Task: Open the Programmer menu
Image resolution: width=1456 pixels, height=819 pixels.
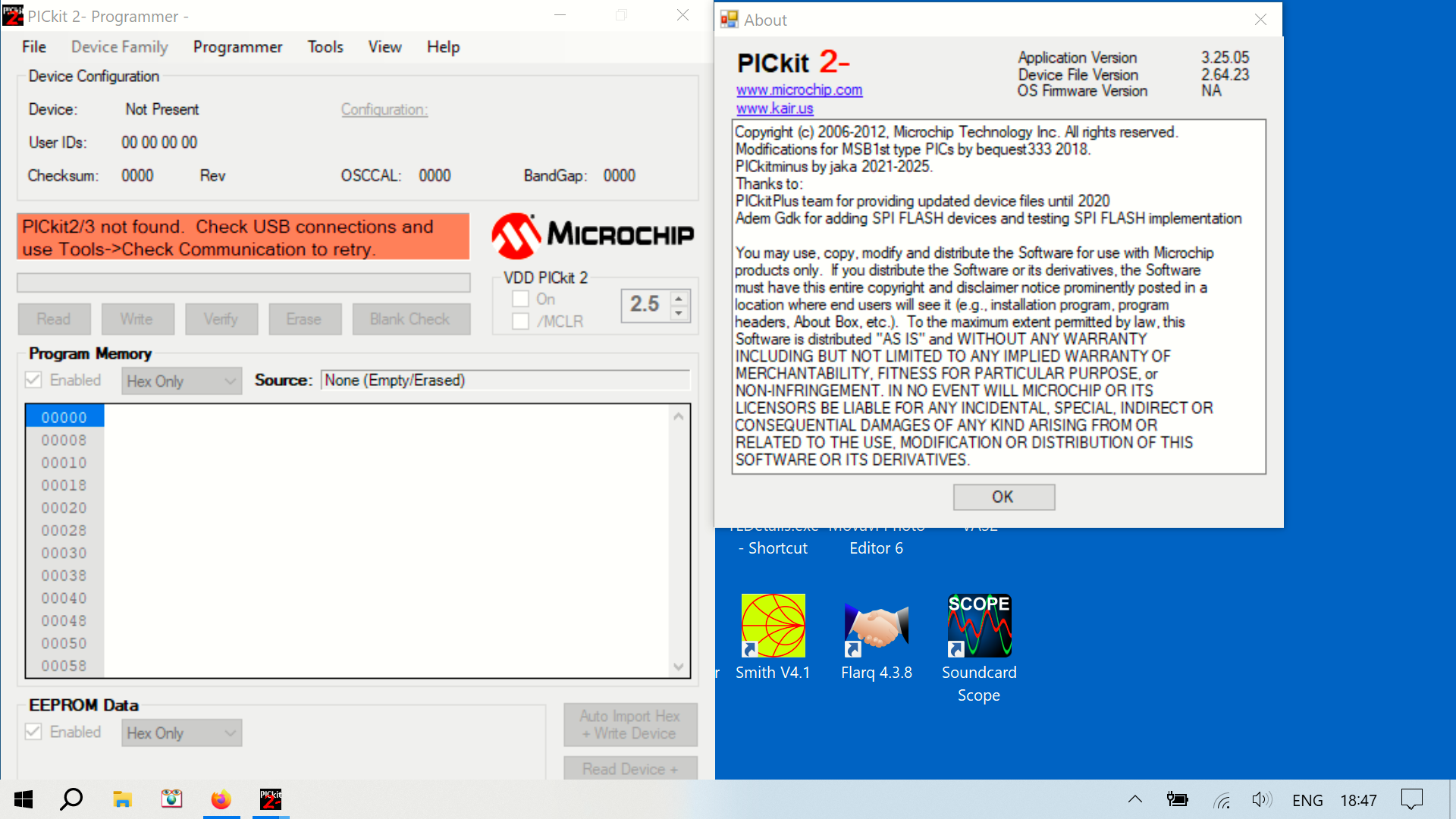Action: tap(237, 47)
